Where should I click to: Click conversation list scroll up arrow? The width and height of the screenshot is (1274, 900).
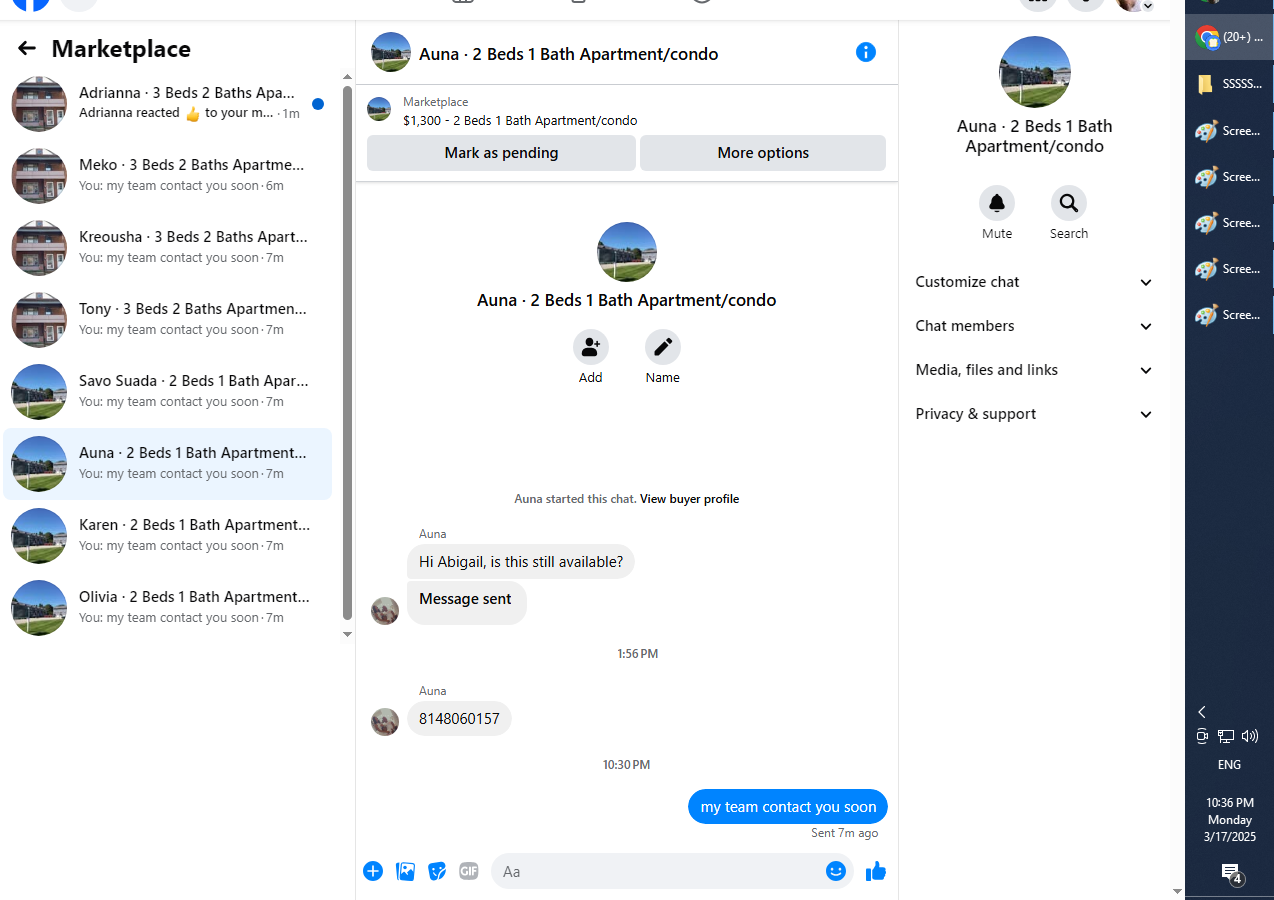347,76
